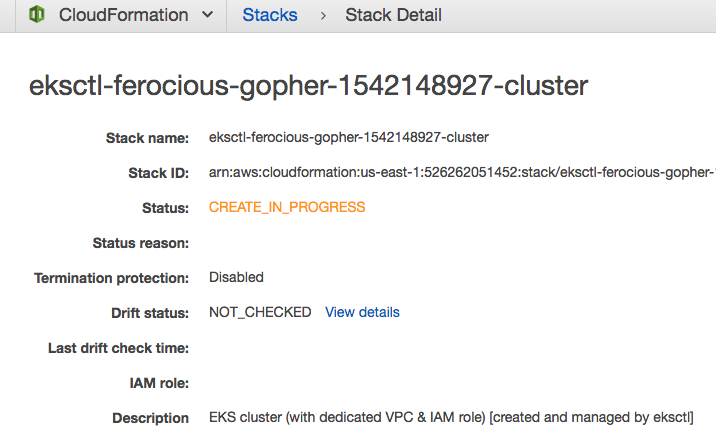The image size is (716, 448).
Task: Click the breadcrumb chevron separator
Action: point(323,16)
